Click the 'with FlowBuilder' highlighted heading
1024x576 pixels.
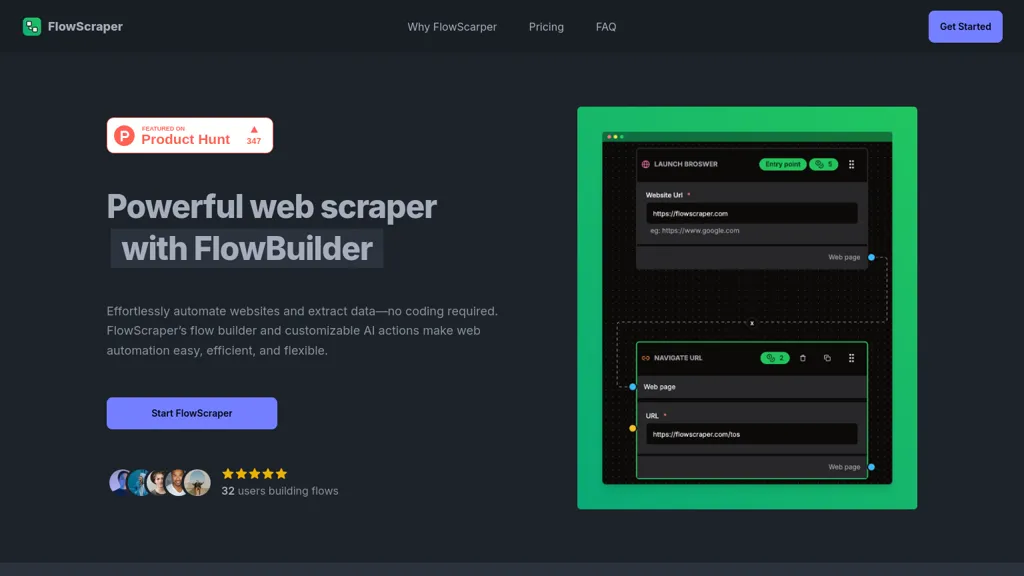(247, 249)
